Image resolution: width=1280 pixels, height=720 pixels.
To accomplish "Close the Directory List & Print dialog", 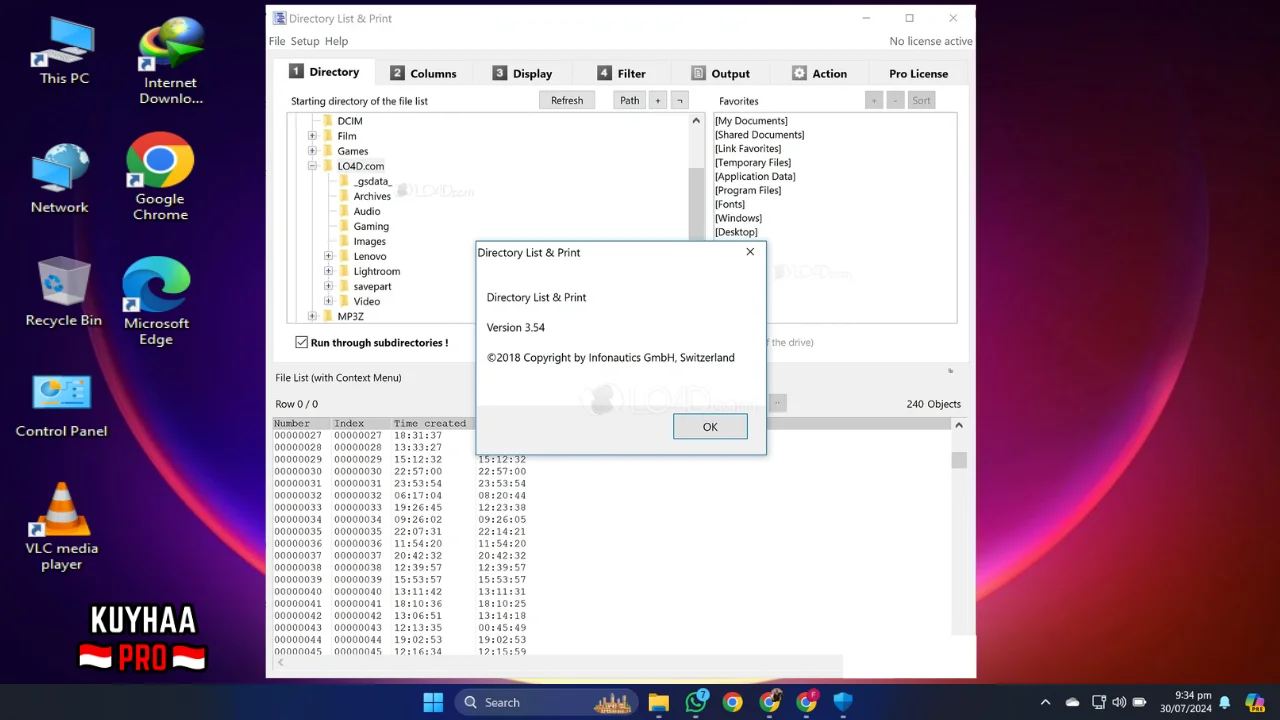I will [750, 252].
